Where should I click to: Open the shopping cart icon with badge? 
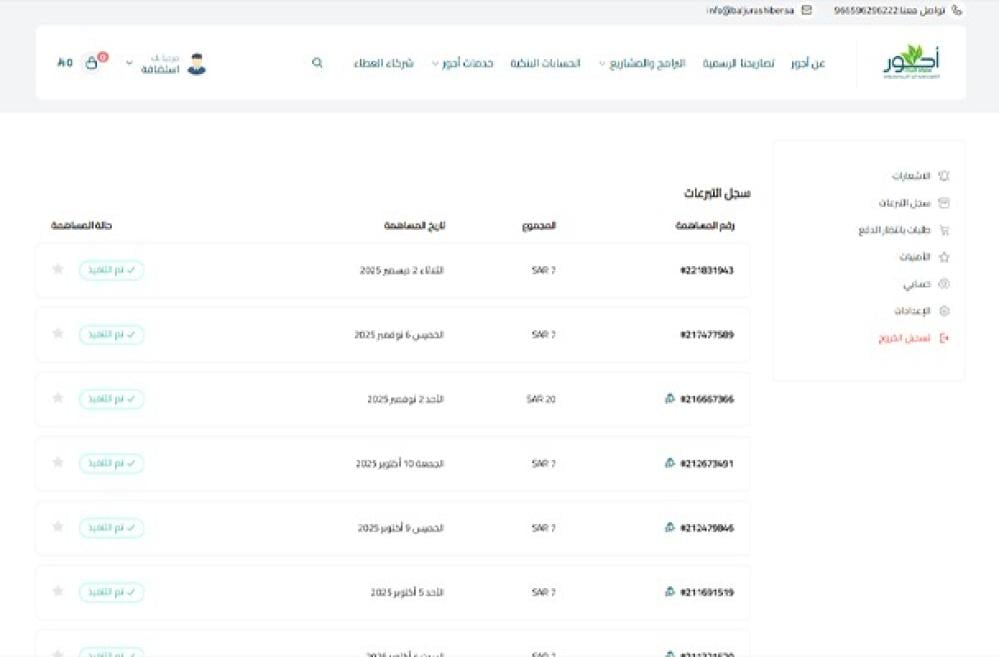(93, 63)
